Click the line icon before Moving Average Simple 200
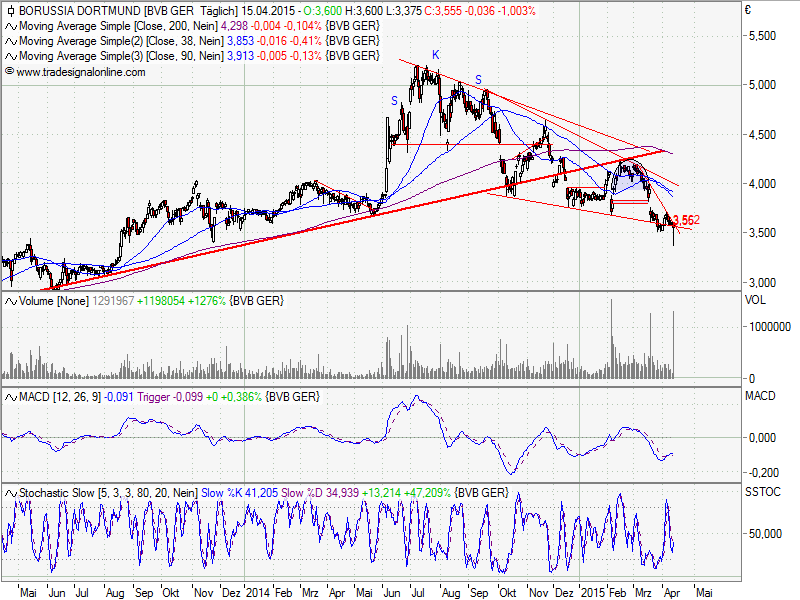Screen dimensions: 800x600 tap(11, 26)
